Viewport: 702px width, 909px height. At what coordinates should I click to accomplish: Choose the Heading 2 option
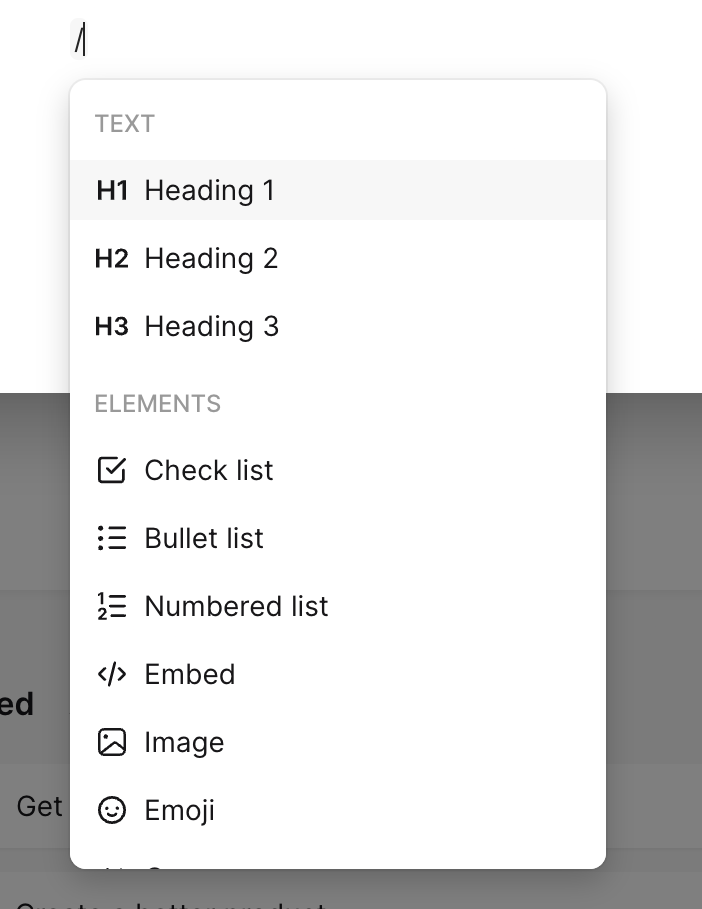tap(210, 258)
